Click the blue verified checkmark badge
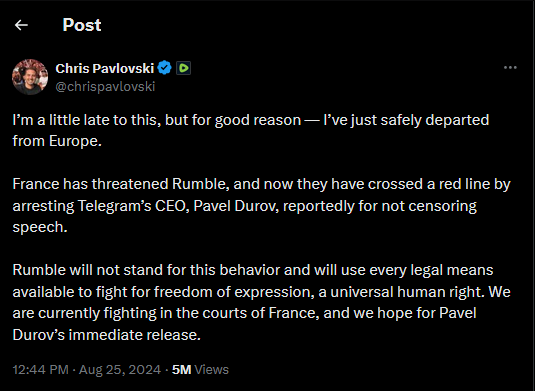This screenshot has width=535, height=391. (x=165, y=68)
